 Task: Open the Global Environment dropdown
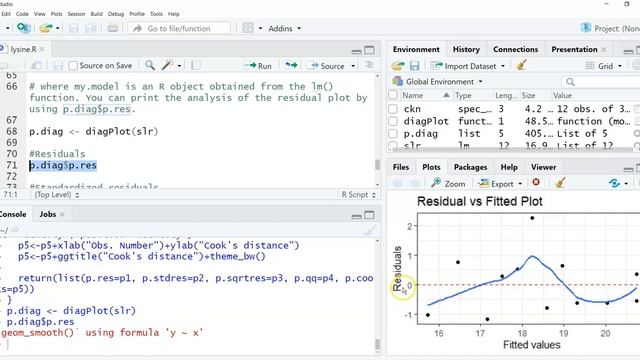[x=437, y=82]
